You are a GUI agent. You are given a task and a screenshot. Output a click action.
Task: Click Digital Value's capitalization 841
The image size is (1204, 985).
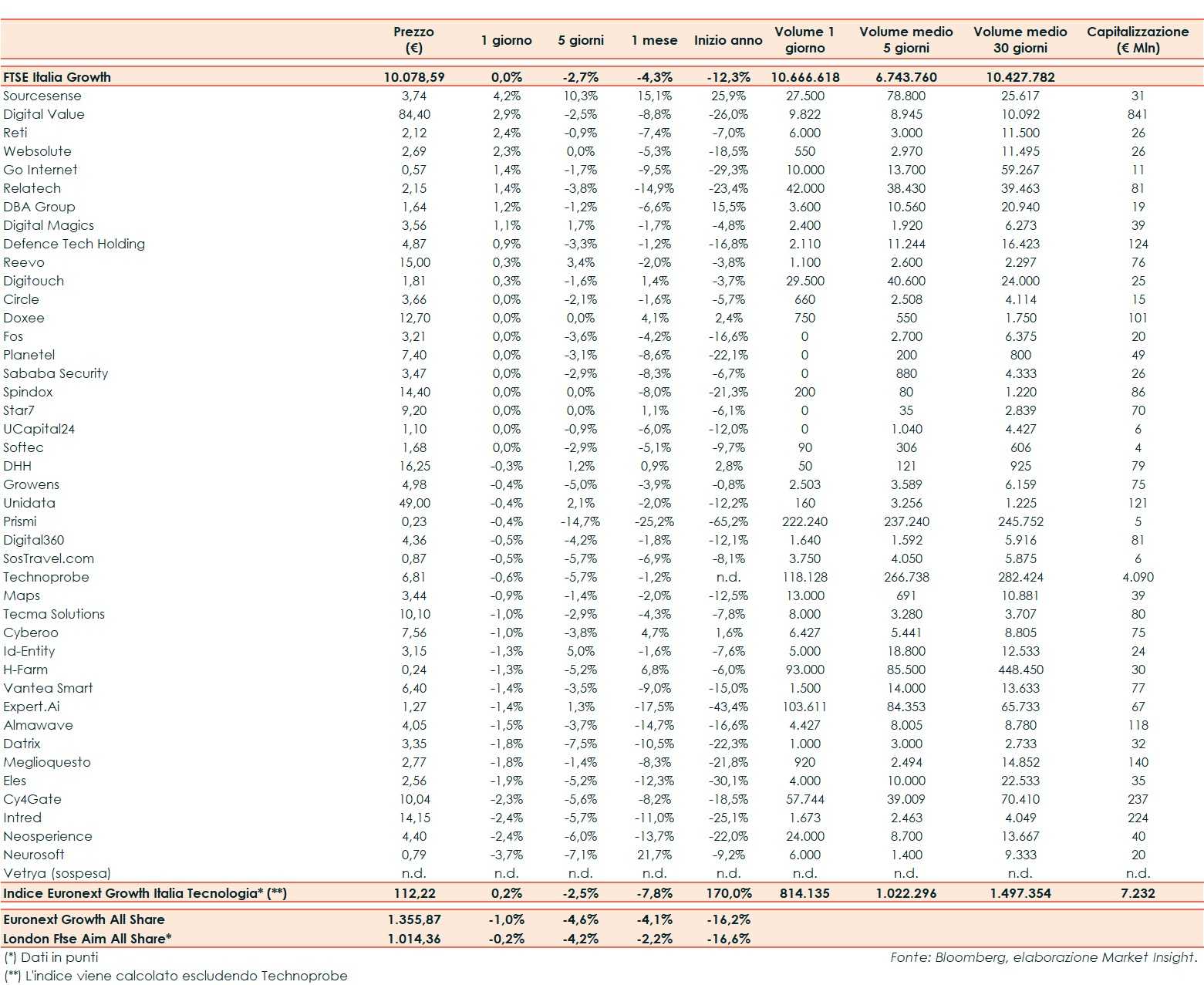(1138, 114)
